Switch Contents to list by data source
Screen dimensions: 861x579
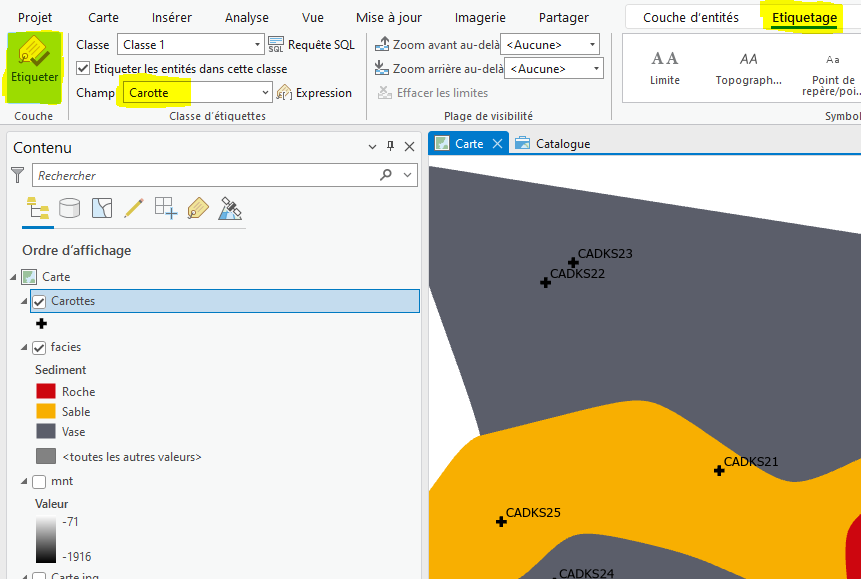coord(69,208)
